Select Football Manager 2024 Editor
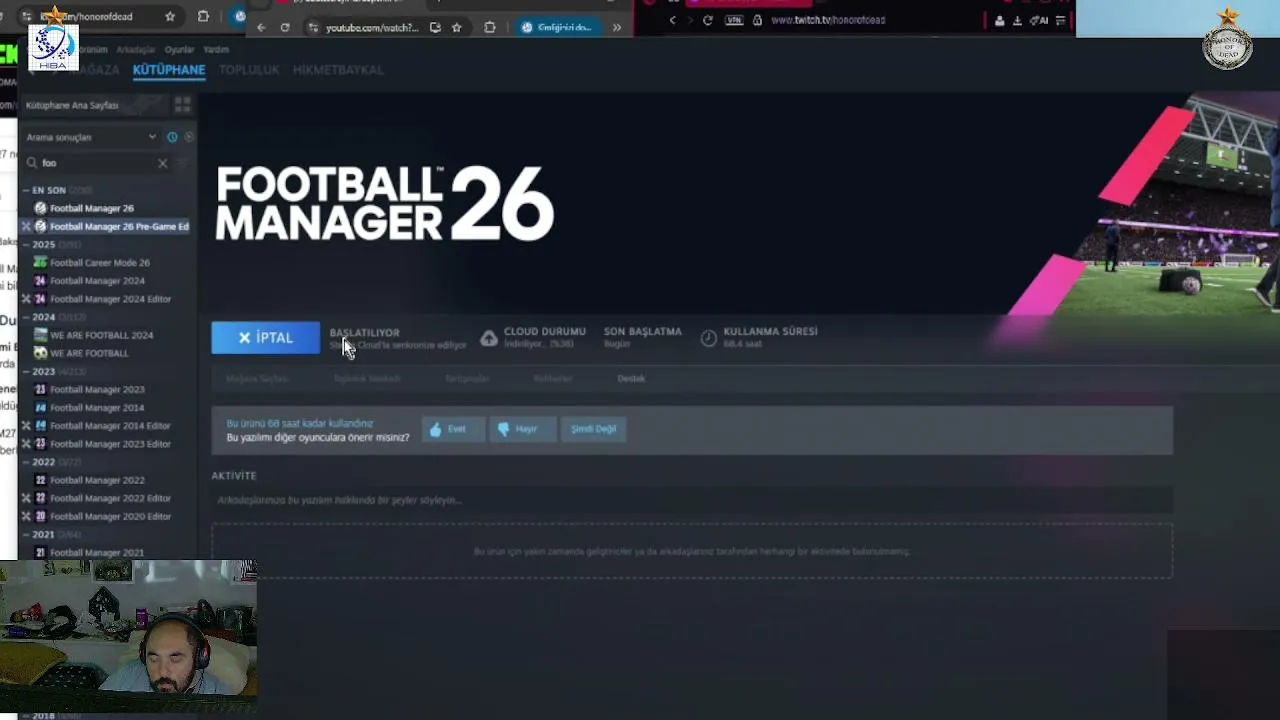1280x720 pixels. point(110,299)
